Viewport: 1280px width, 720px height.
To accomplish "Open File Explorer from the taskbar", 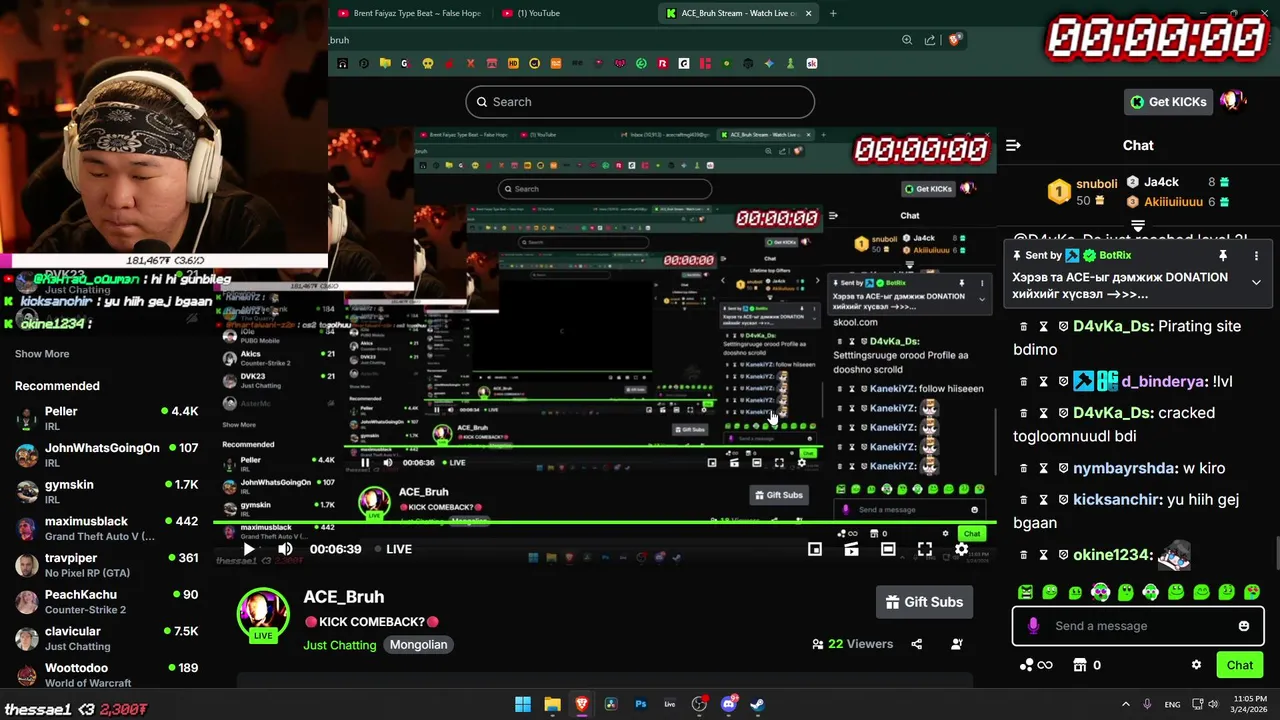I will click(x=552, y=704).
